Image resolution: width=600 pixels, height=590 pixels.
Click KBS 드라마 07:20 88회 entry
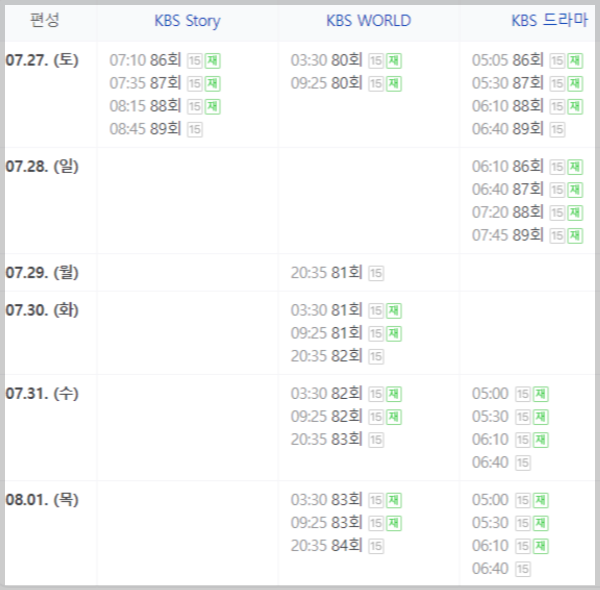(508, 212)
